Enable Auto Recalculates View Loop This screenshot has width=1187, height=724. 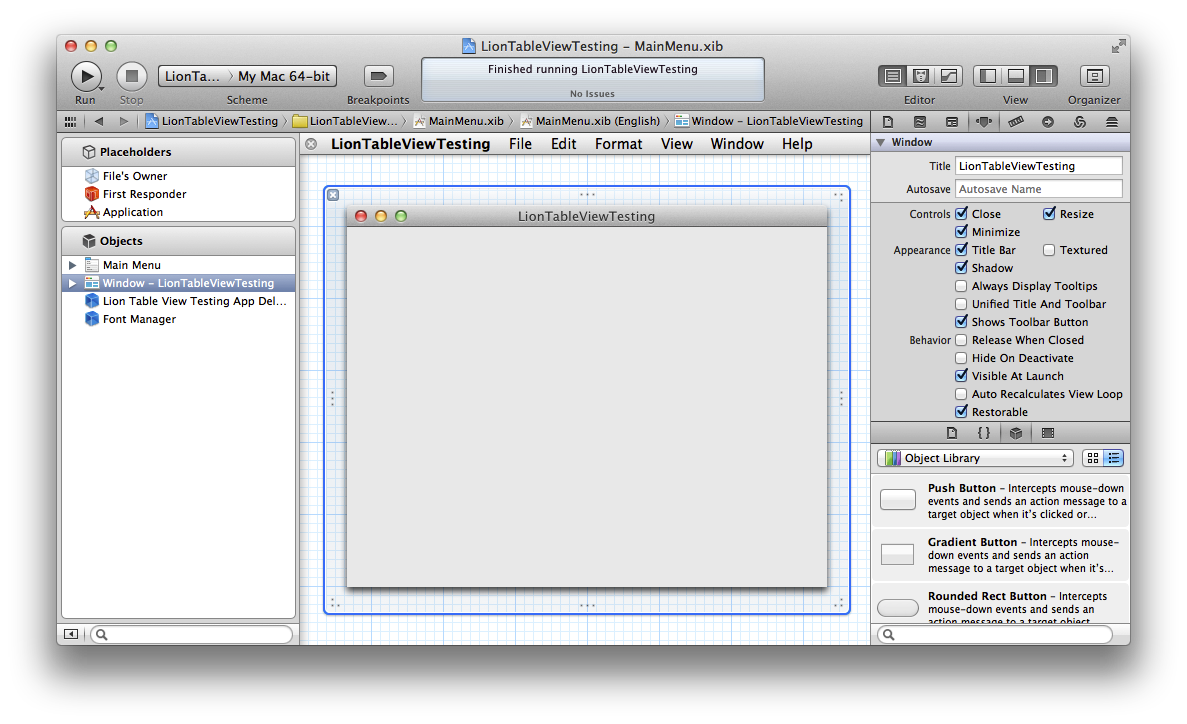point(961,394)
